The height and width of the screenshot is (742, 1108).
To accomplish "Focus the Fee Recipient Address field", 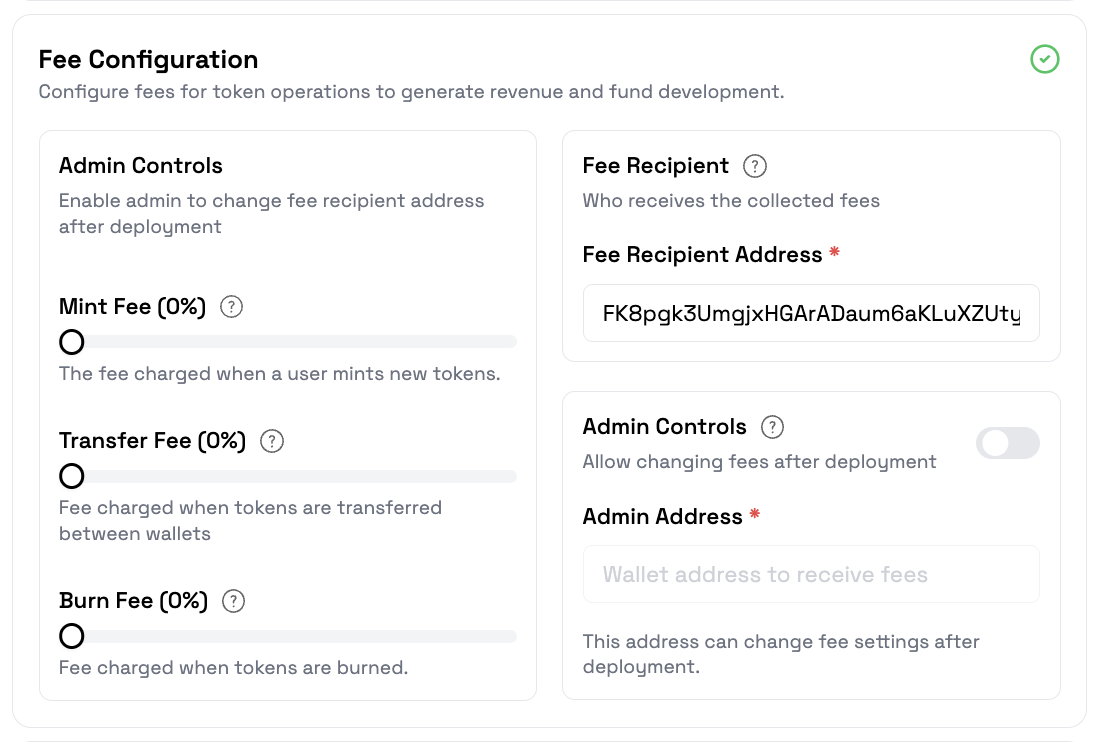I will click(811, 313).
